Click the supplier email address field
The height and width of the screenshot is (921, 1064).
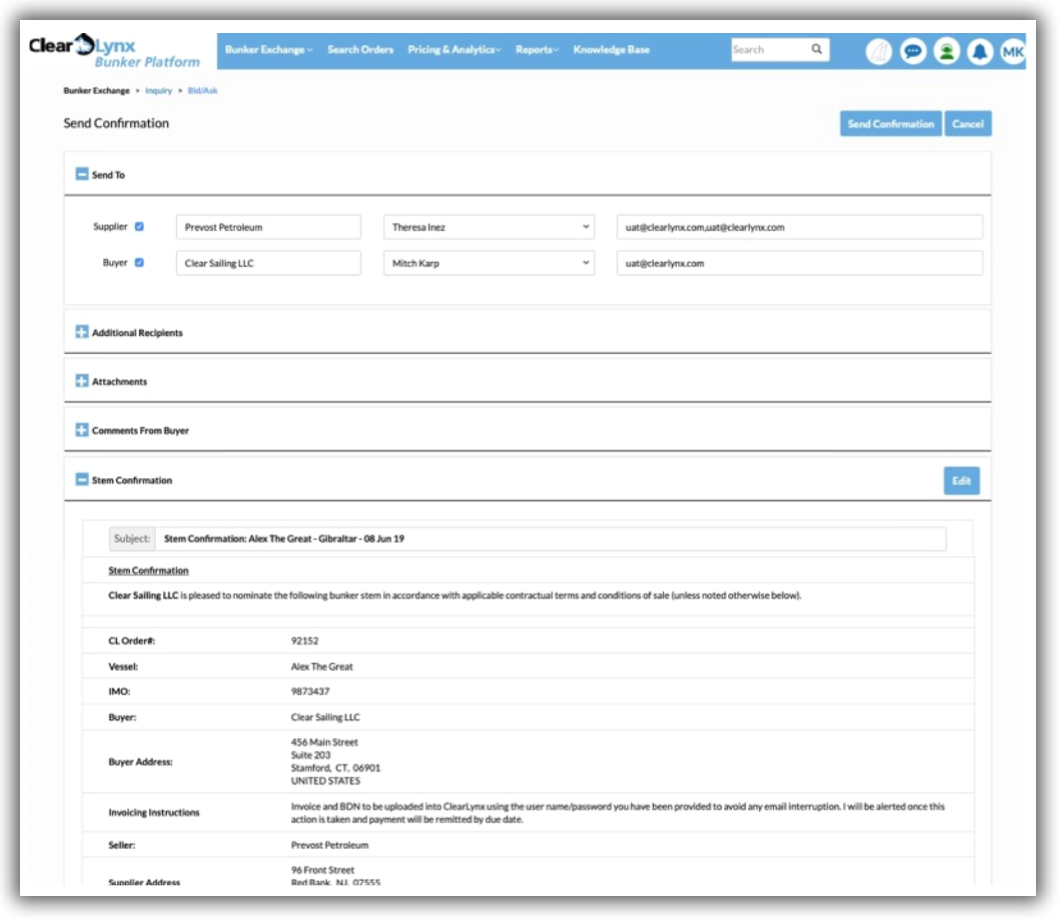click(799, 227)
